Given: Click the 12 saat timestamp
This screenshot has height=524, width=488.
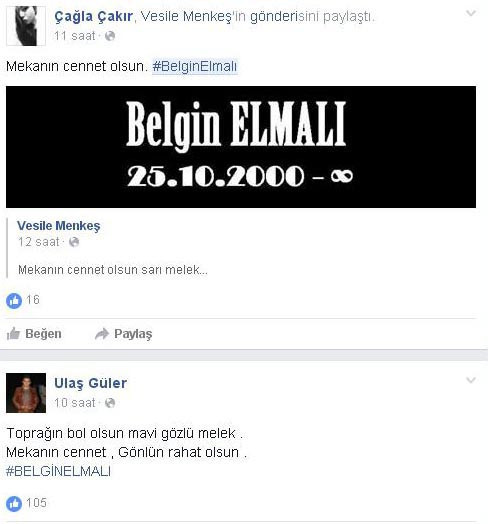Looking at the screenshot, I should (x=39, y=242).
